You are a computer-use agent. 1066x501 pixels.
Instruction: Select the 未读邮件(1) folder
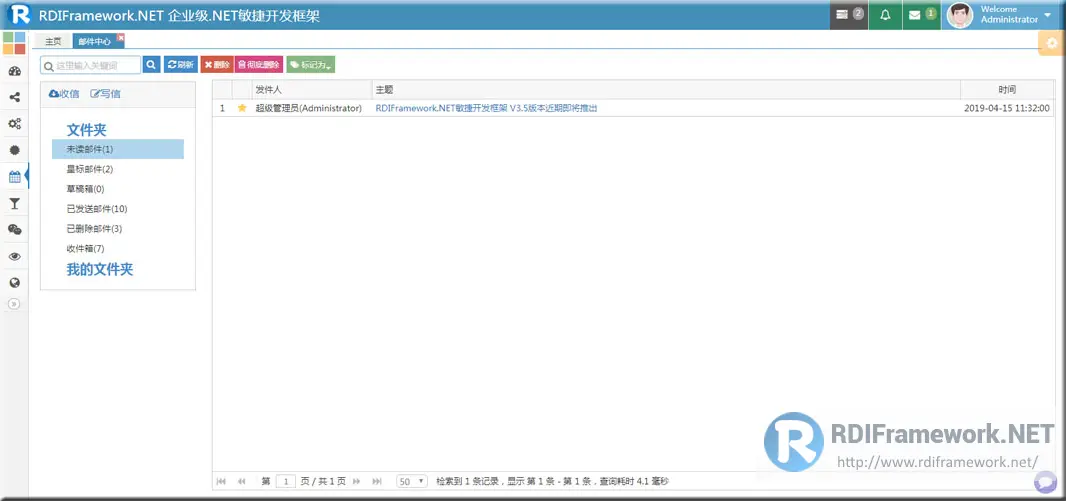pos(118,149)
